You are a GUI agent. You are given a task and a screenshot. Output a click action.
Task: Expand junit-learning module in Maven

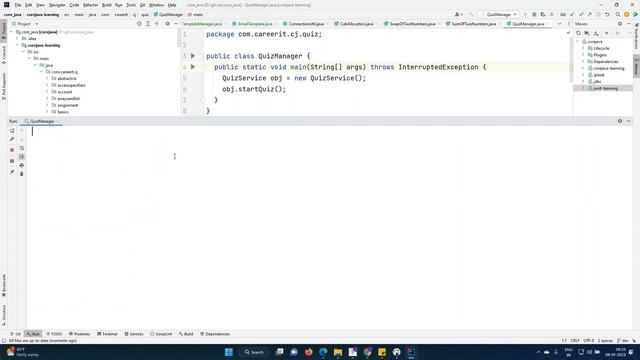point(583,88)
